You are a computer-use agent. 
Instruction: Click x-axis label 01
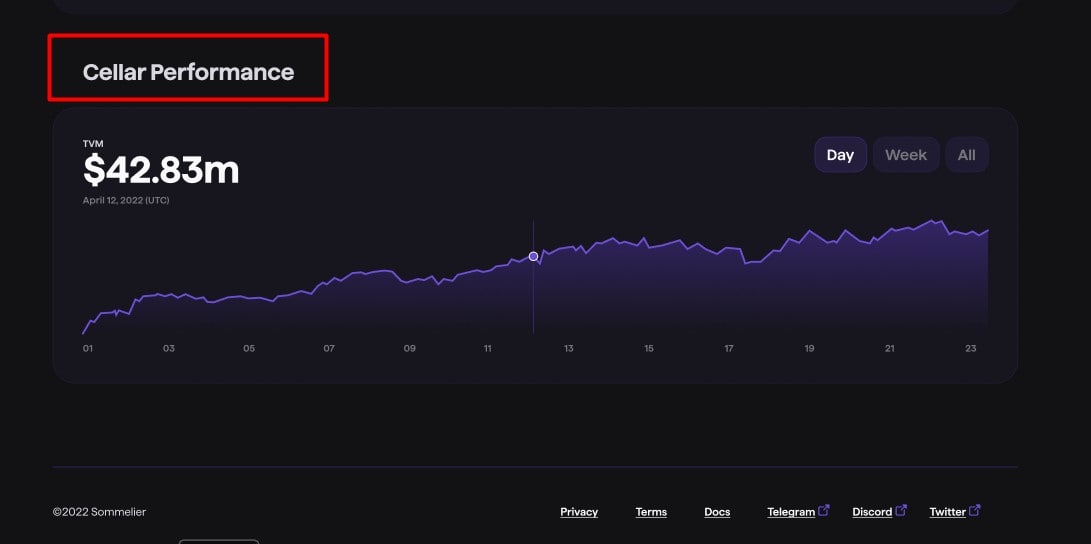coord(88,349)
